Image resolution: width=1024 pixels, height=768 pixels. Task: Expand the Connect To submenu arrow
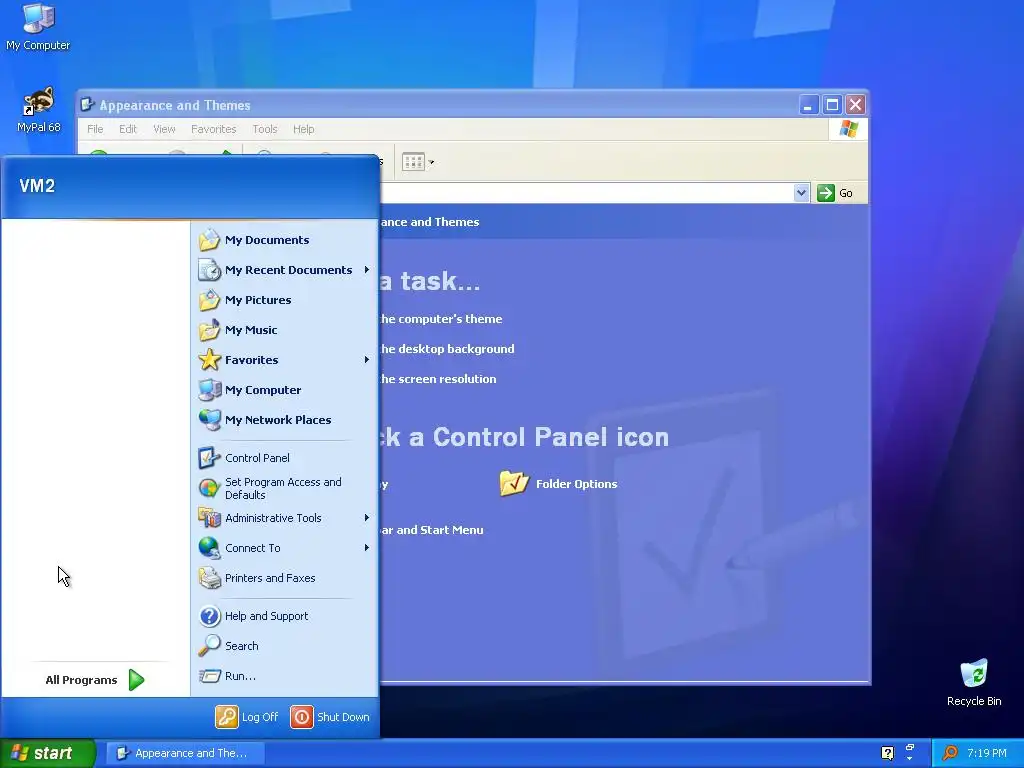point(367,548)
